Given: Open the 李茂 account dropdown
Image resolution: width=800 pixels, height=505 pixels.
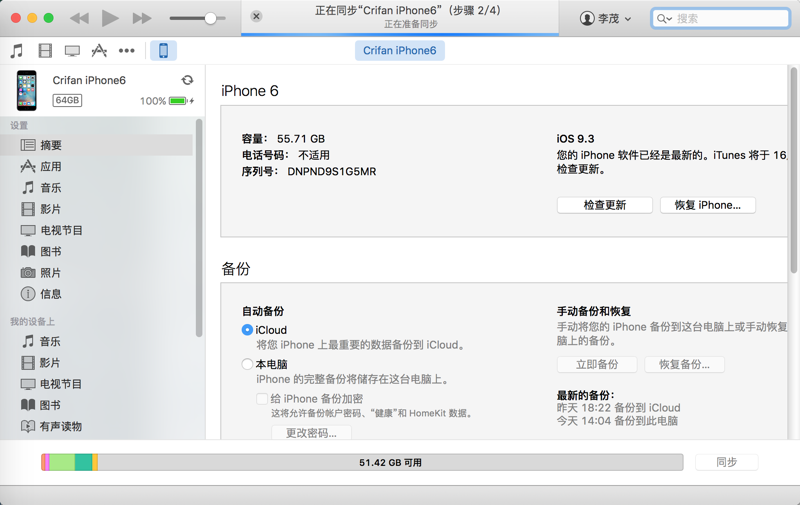Looking at the screenshot, I should pyautogui.click(x=606, y=18).
